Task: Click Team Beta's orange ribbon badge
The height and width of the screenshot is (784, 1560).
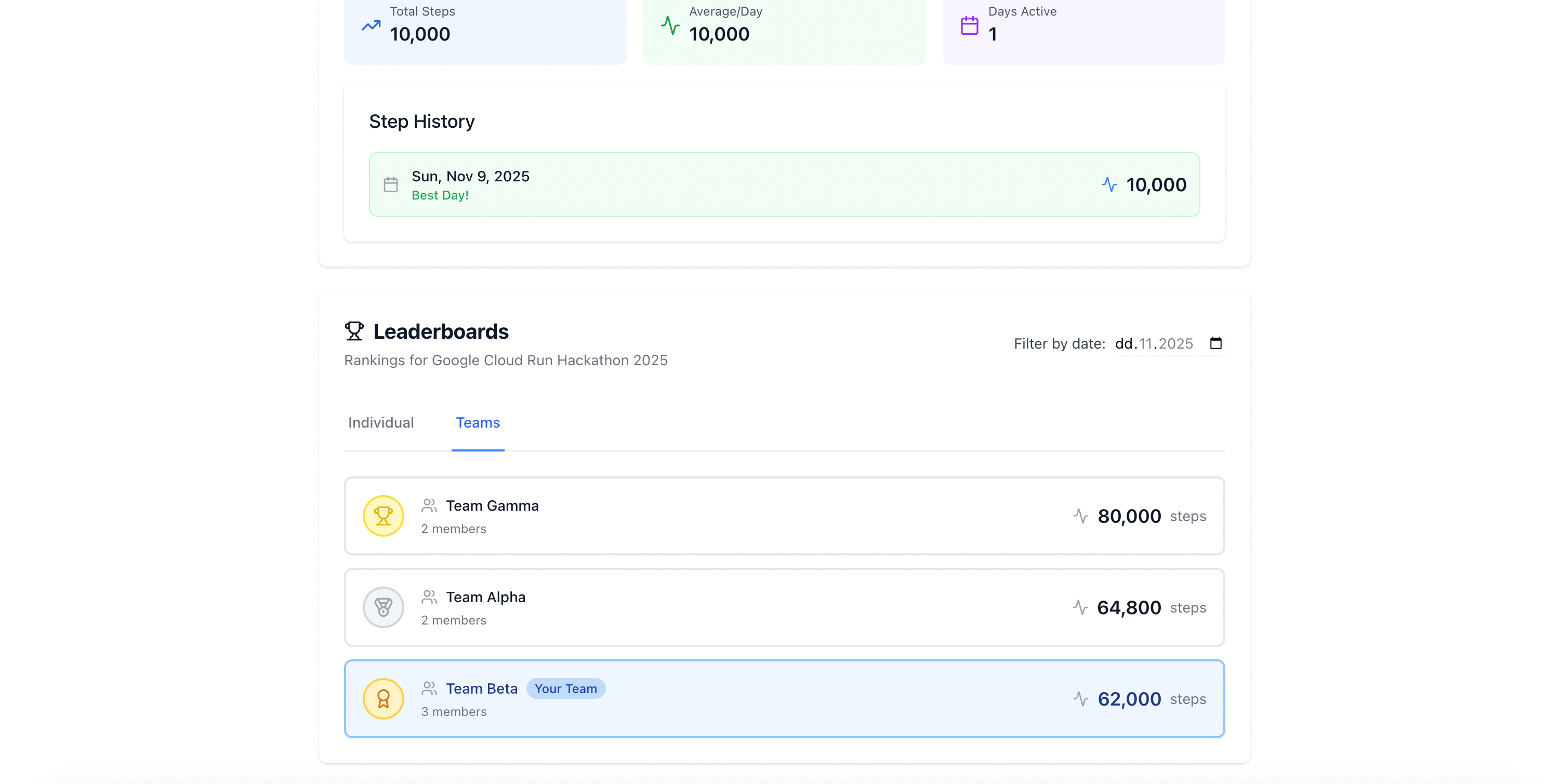Action: click(384, 699)
